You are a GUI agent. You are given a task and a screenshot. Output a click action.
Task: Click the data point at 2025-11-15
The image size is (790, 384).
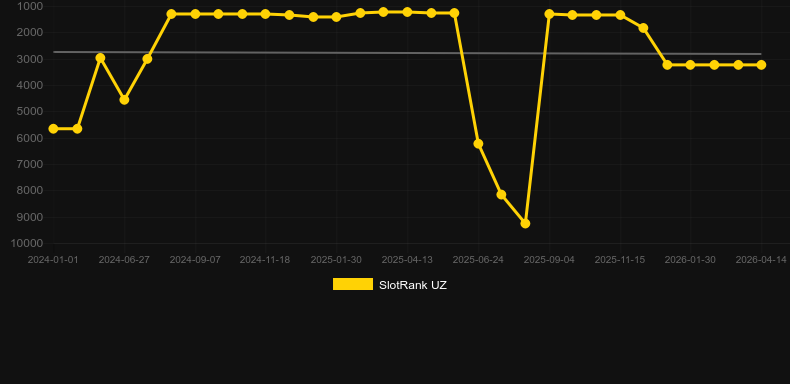(620, 15)
